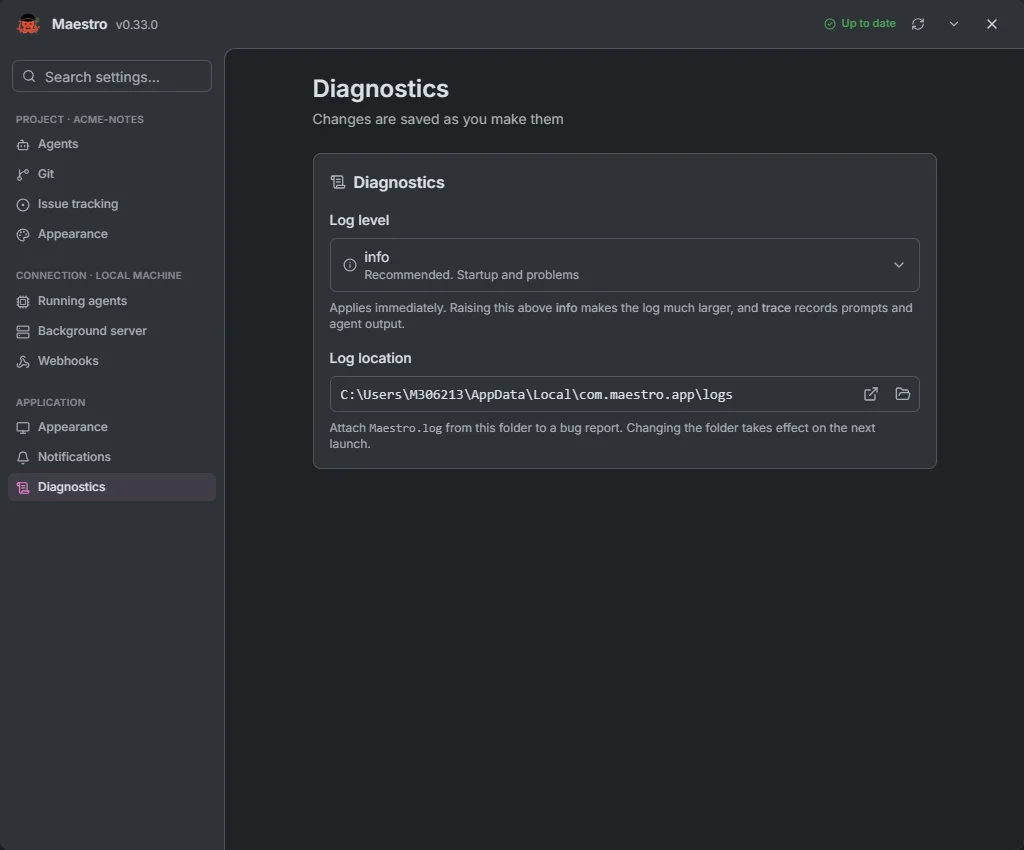The image size is (1024, 850).
Task: Choose log folder with folder icon
Action: [903, 394]
